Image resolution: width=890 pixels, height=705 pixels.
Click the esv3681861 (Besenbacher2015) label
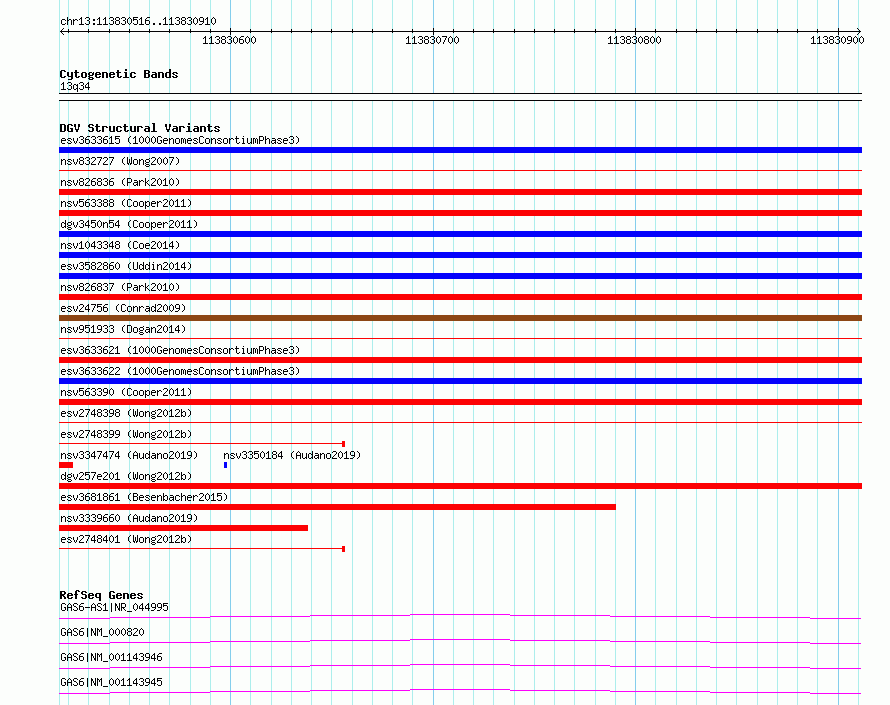(144, 497)
